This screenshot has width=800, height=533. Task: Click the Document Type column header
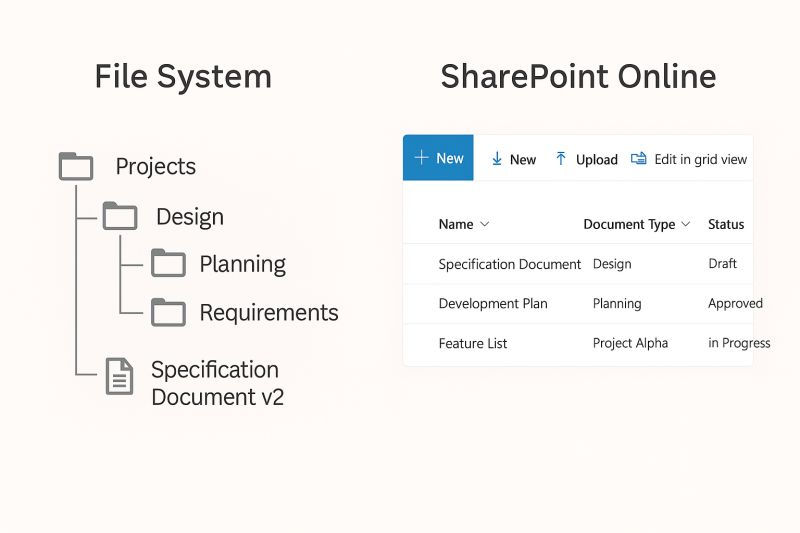[x=629, y=224]
